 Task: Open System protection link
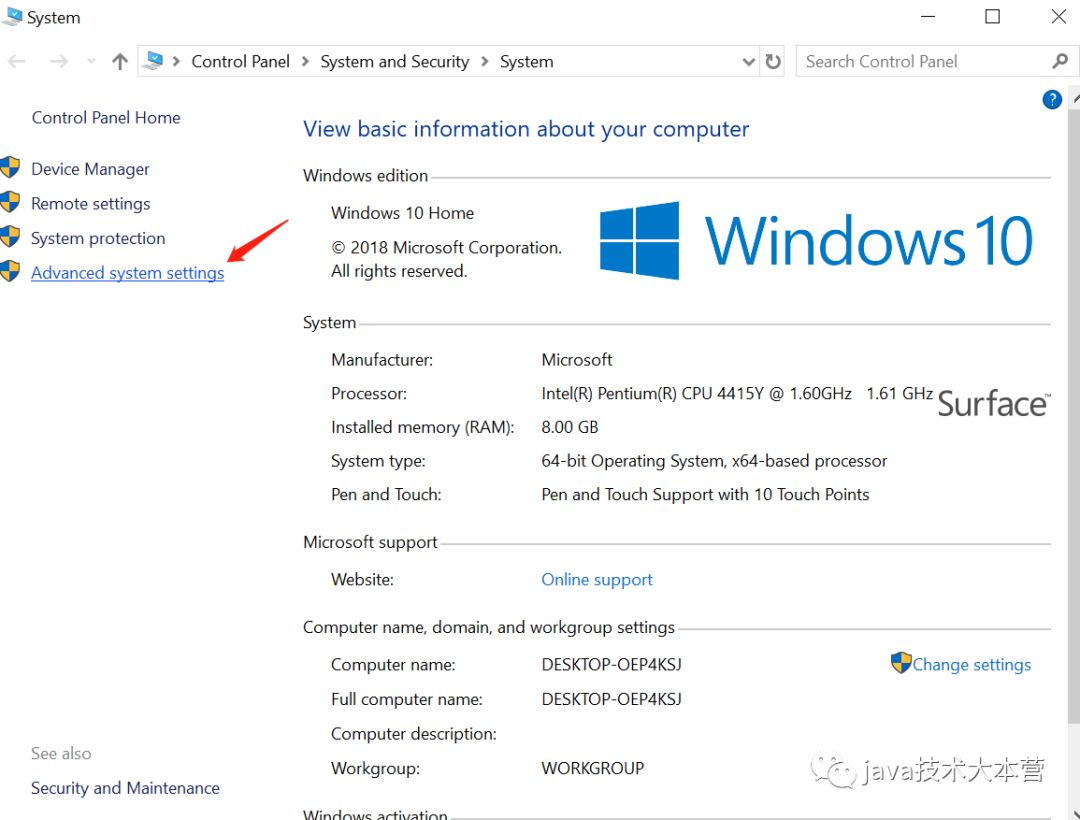pyautogui.click(x=98, y=238)
